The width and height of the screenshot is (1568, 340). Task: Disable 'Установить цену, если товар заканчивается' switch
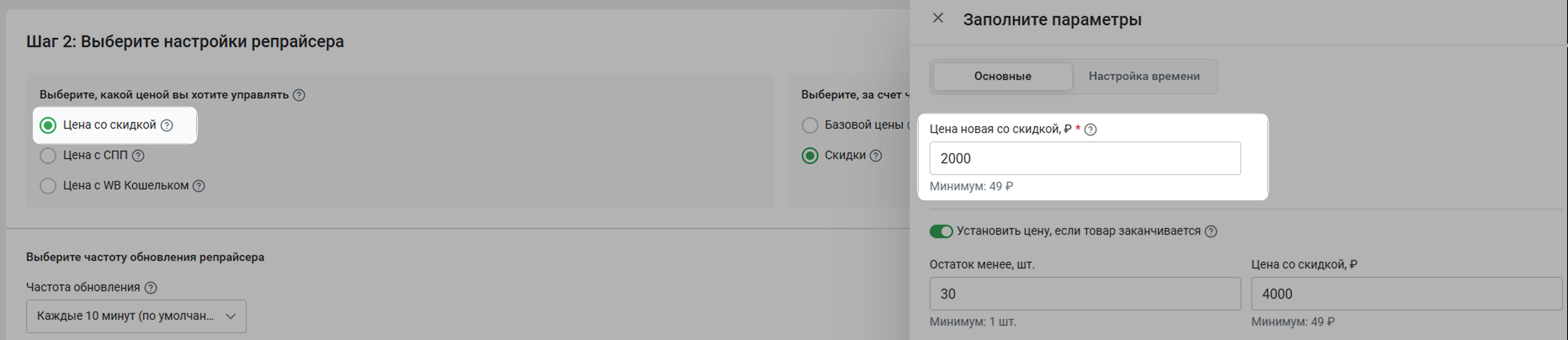pyautogui.click(x=941, y=232)
